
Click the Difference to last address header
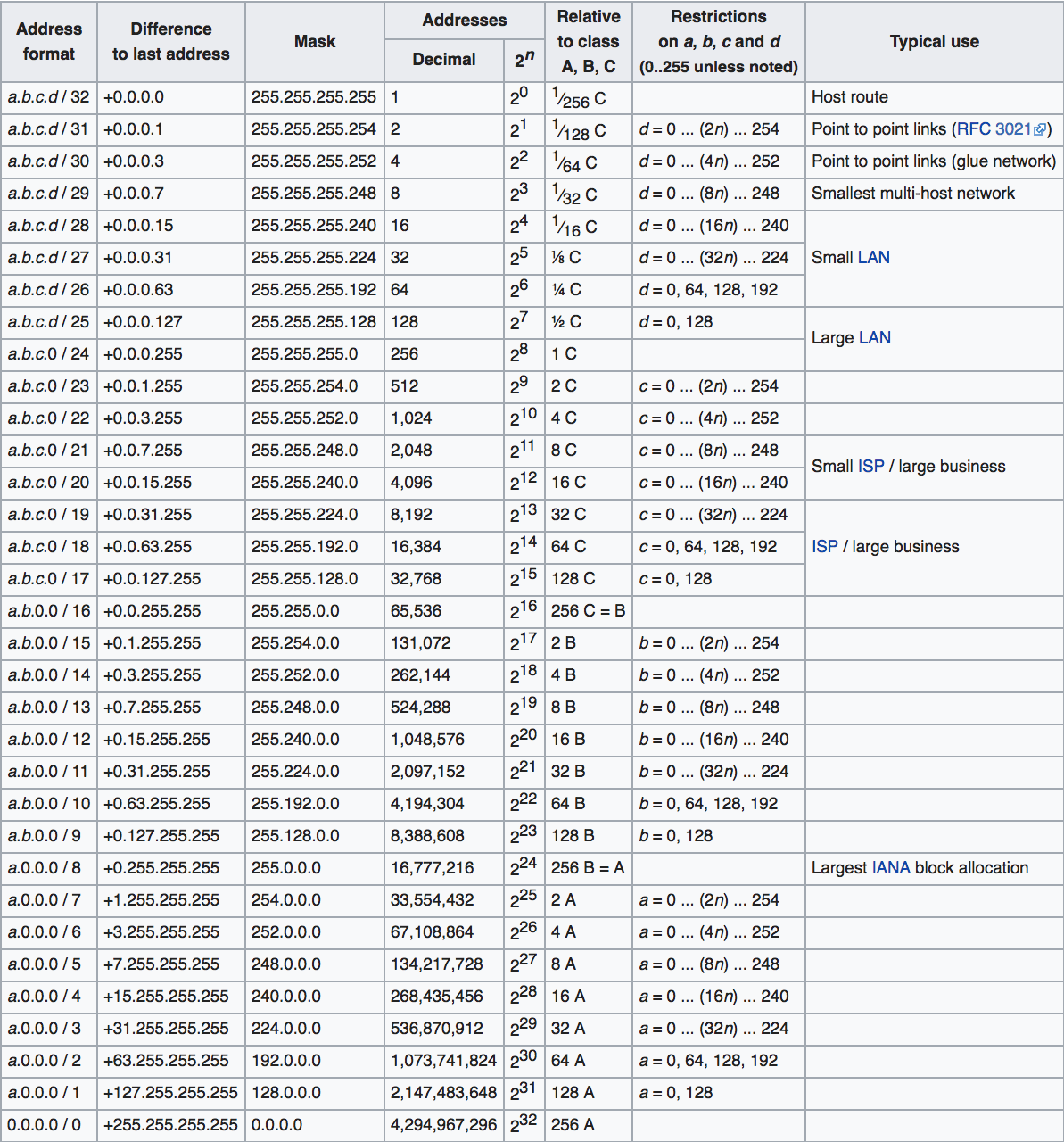click(x=171, y=42)
